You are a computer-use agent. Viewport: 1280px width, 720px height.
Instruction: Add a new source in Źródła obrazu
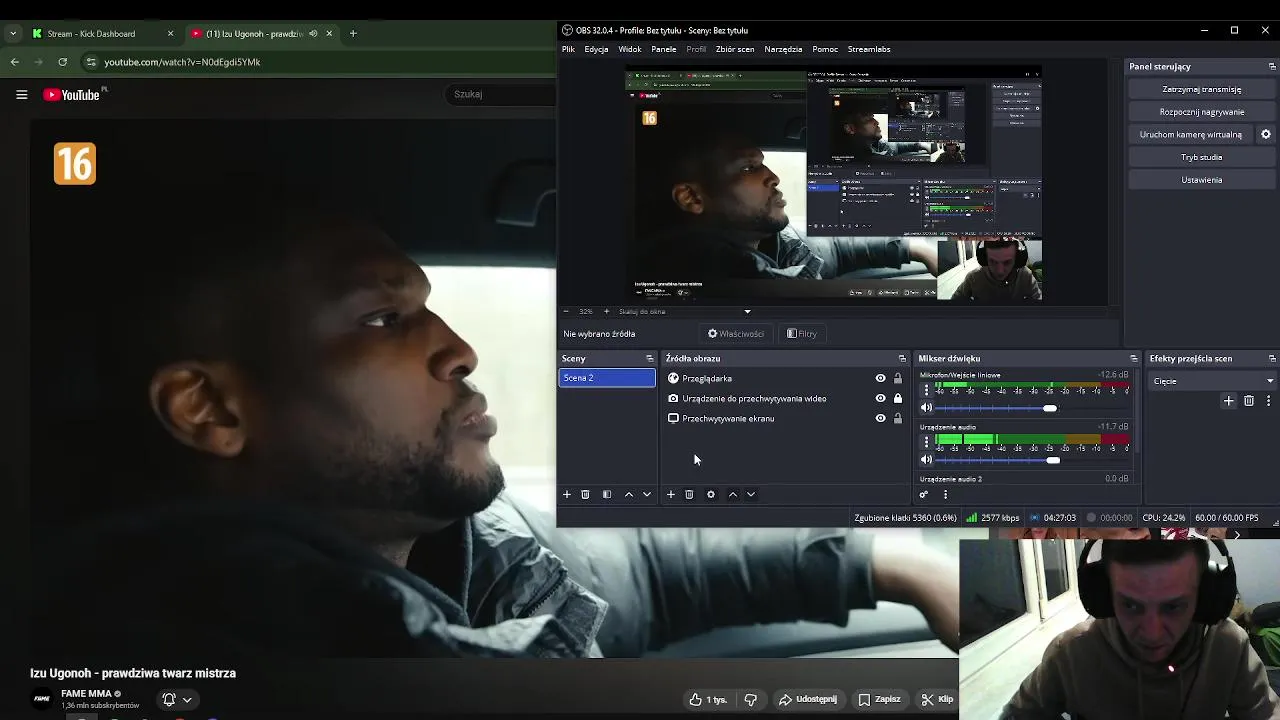coord(671,494)
